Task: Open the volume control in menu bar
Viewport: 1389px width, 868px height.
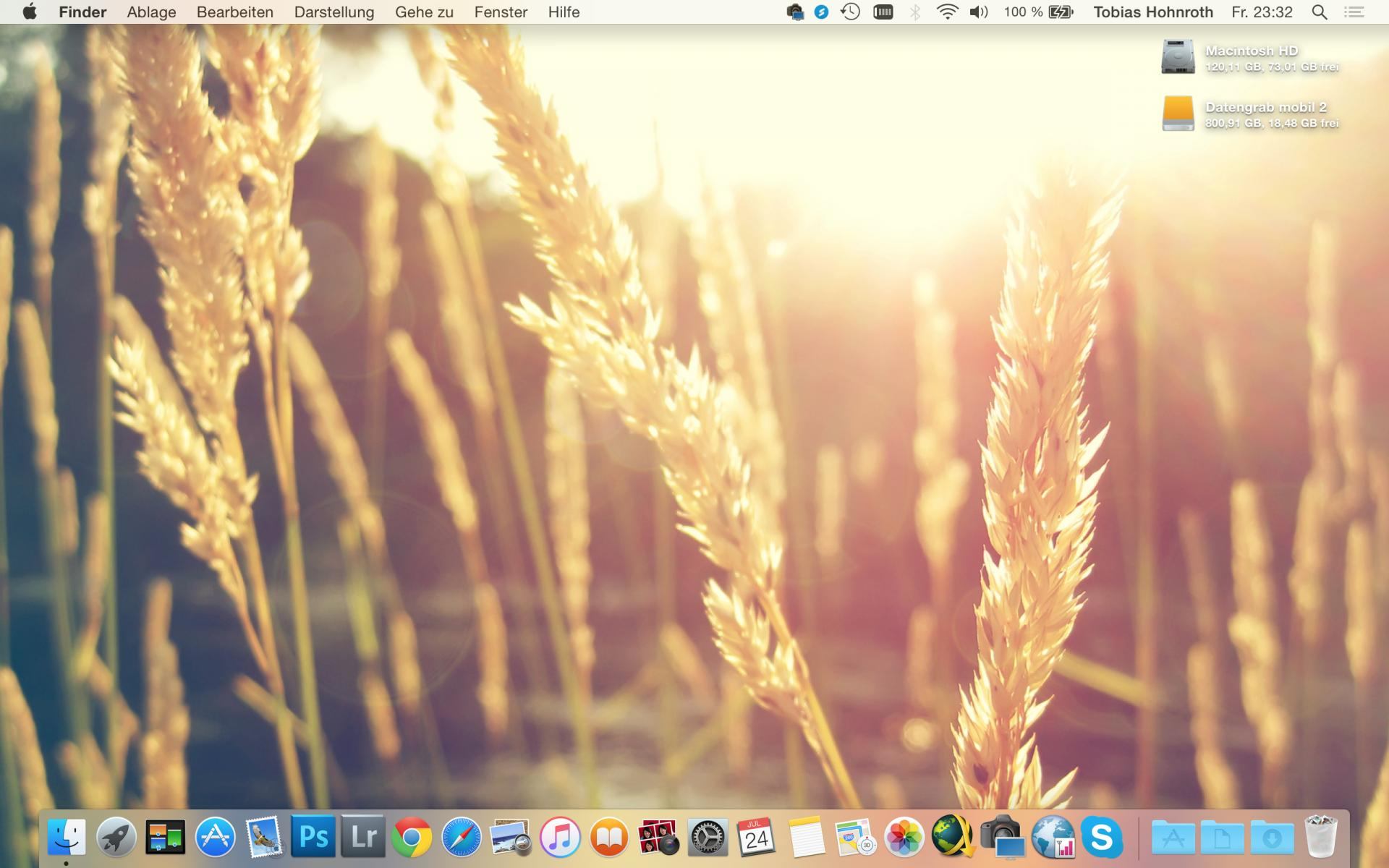Action: [978, 12]
